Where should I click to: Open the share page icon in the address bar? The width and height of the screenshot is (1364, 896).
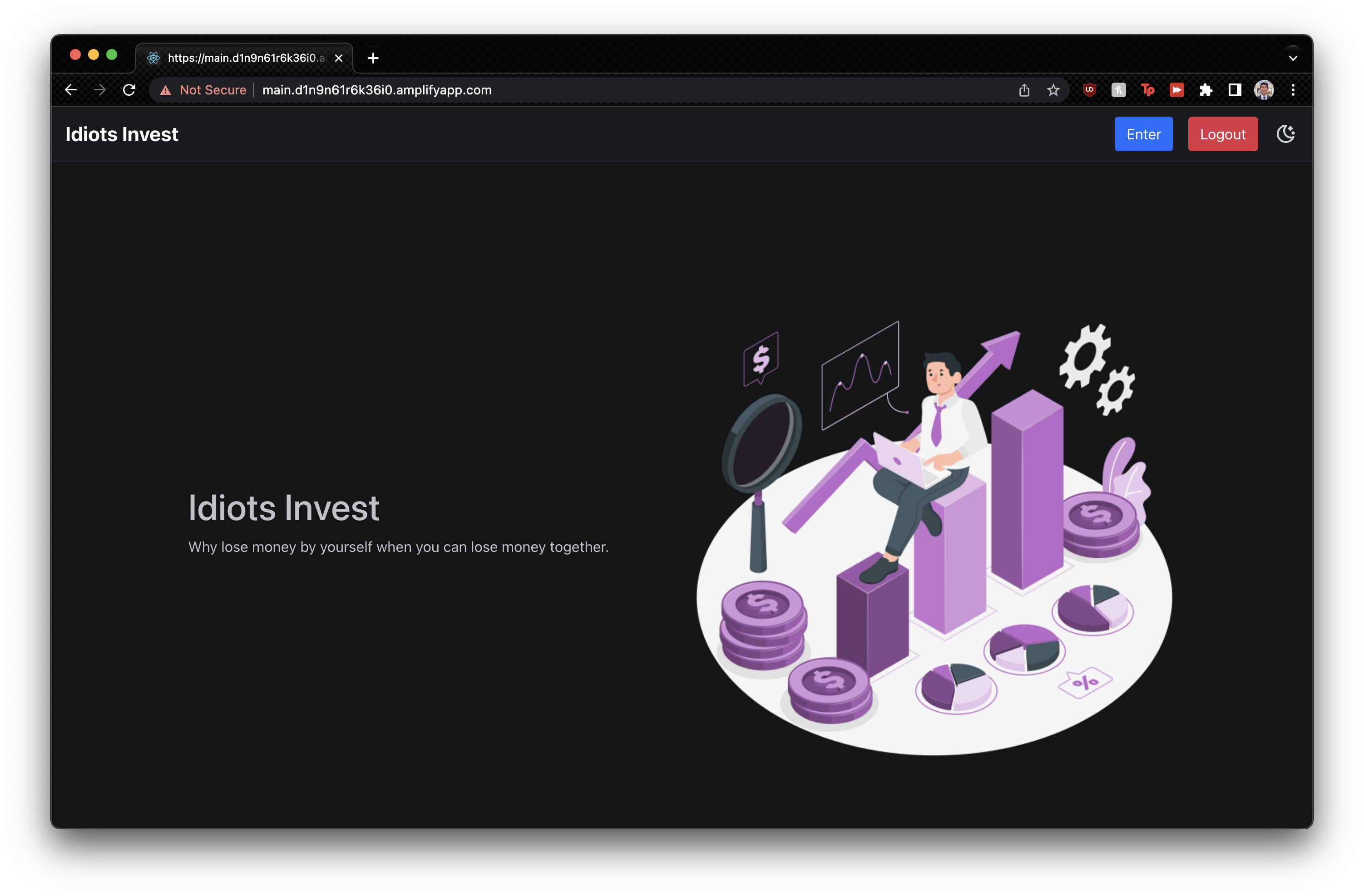(1024, 90)
